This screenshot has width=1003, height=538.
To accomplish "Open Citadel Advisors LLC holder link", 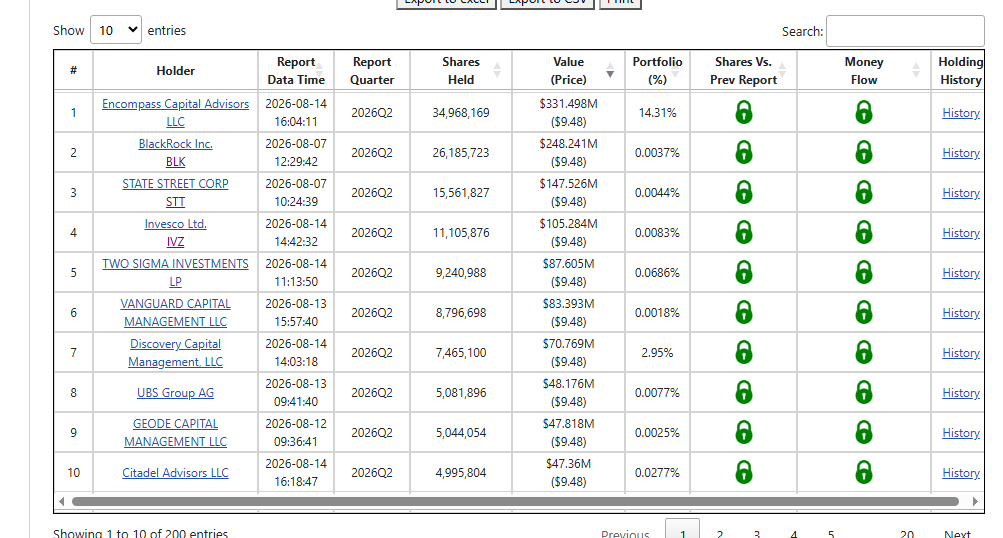I will coord(175,473).
